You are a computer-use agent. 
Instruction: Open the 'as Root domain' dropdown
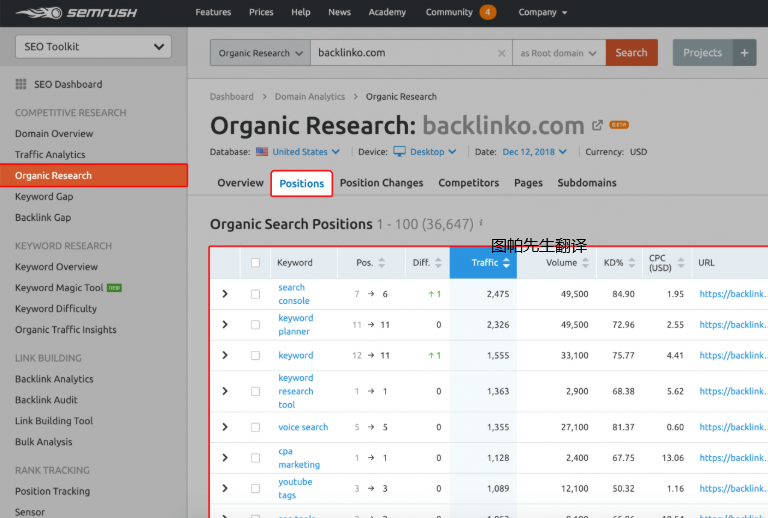559,53
